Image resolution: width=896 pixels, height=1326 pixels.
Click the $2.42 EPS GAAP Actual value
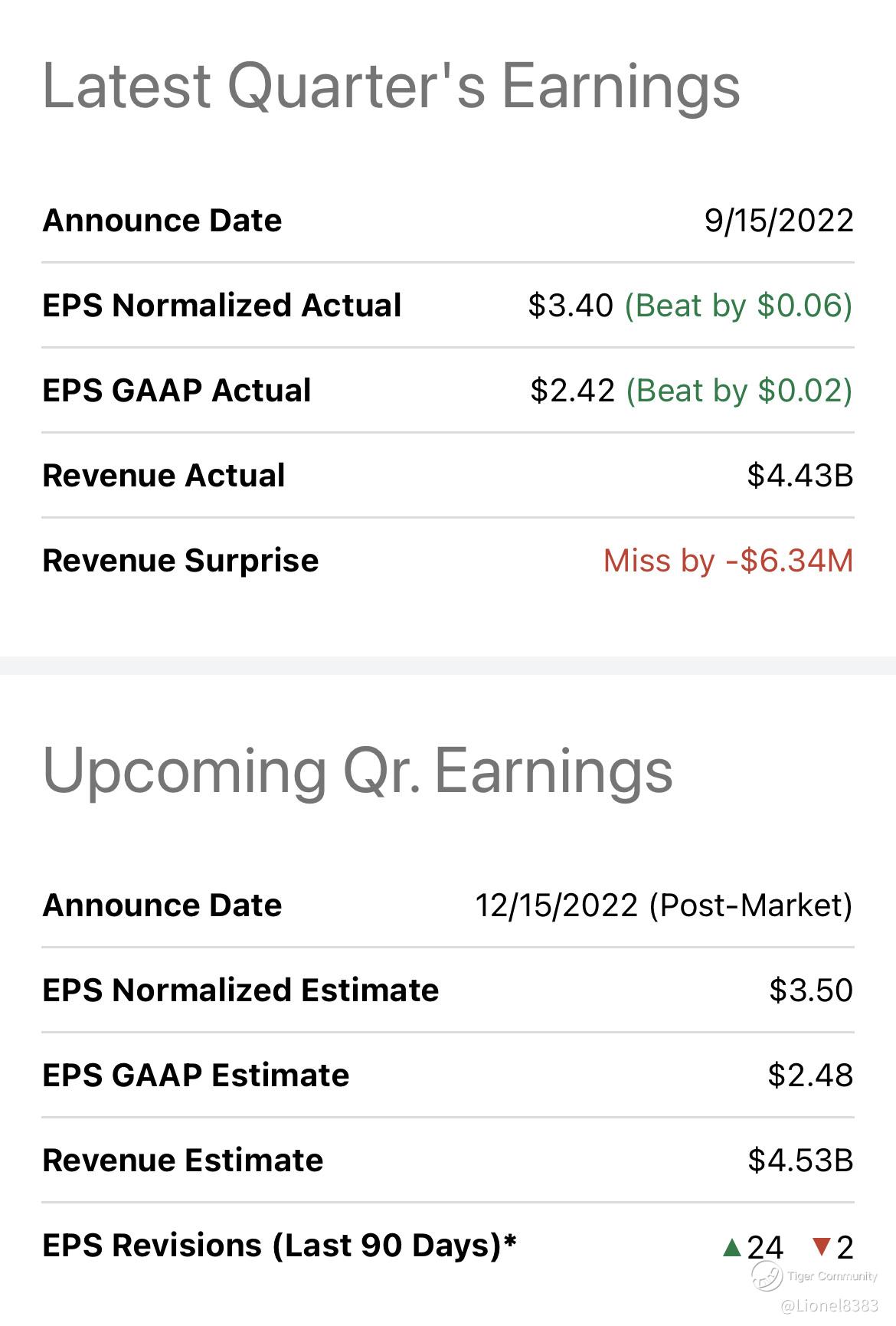[572, 391]
